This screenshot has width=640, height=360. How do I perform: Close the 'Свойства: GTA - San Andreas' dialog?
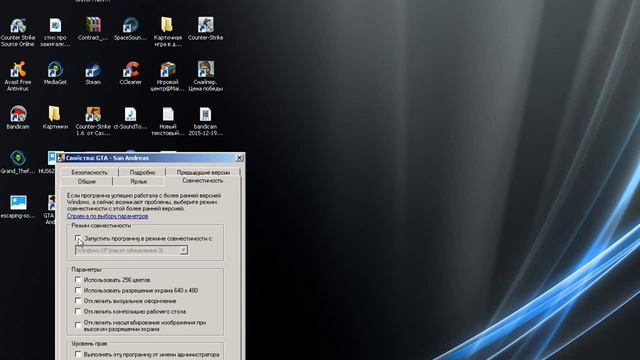(240, 158)
